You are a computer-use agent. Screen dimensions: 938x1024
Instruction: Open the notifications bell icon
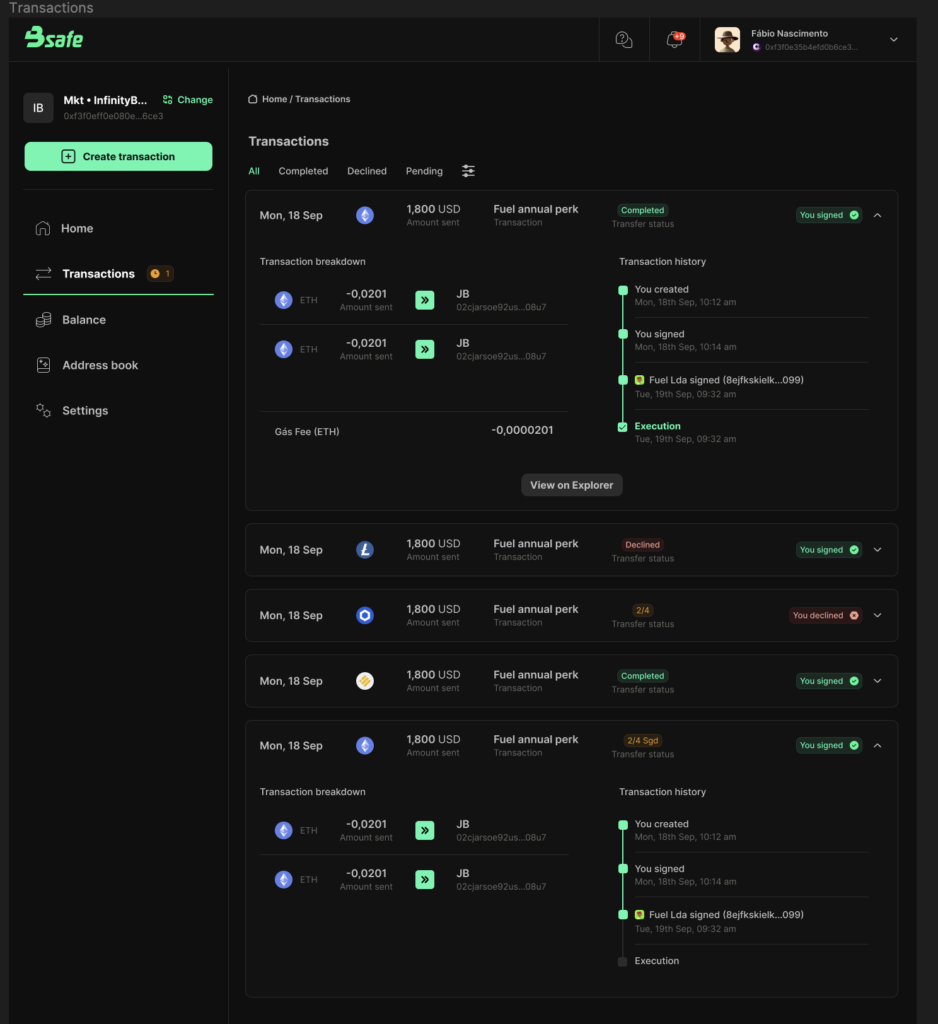click(x=674, y=40)
